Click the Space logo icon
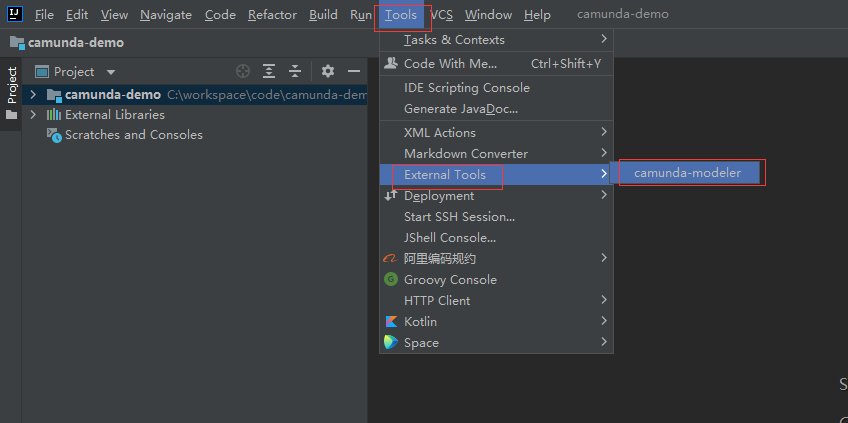Viewport: 848px width, 423px height. (x=390, y=342)
